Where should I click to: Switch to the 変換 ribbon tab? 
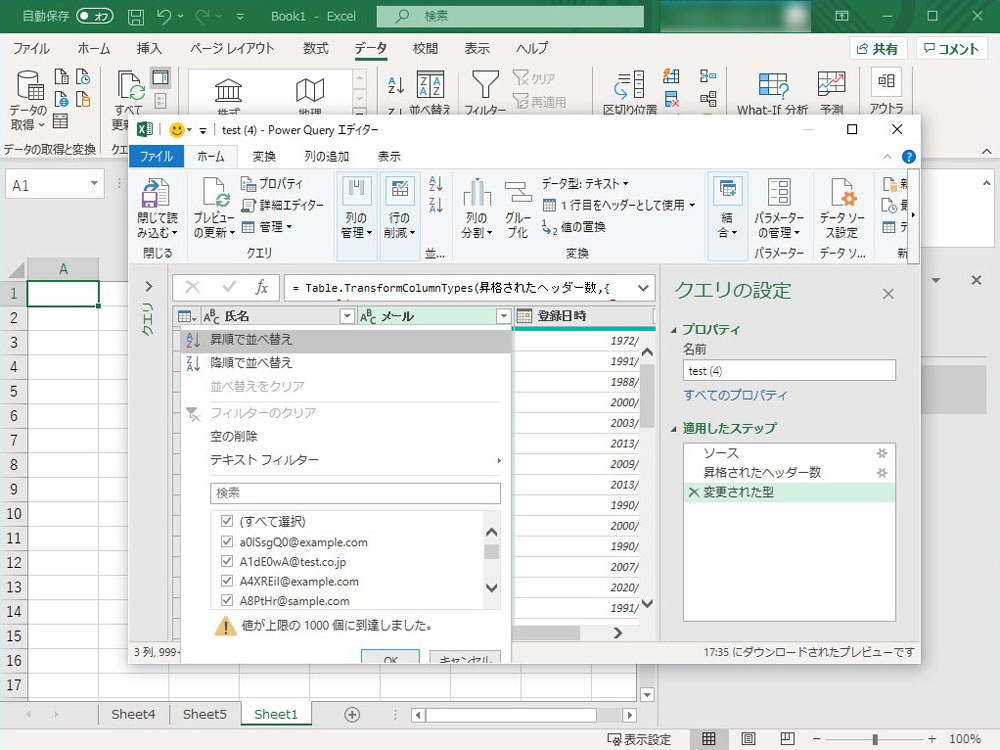point(265,155)
